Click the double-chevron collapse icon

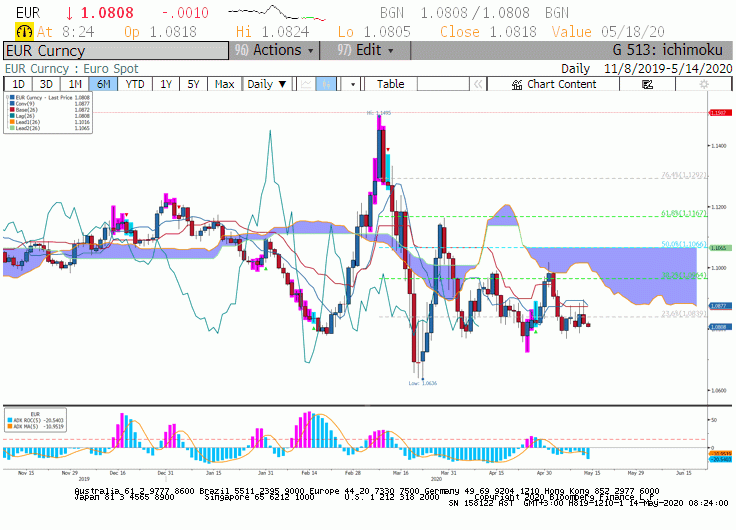(478, 84)
